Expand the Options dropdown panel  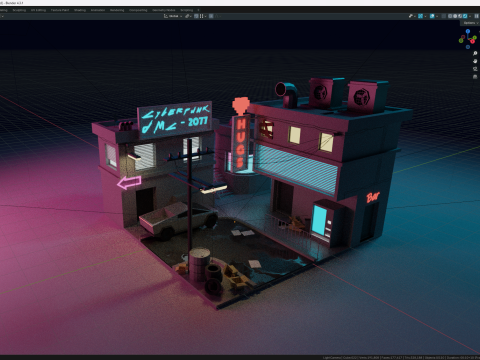471,23
